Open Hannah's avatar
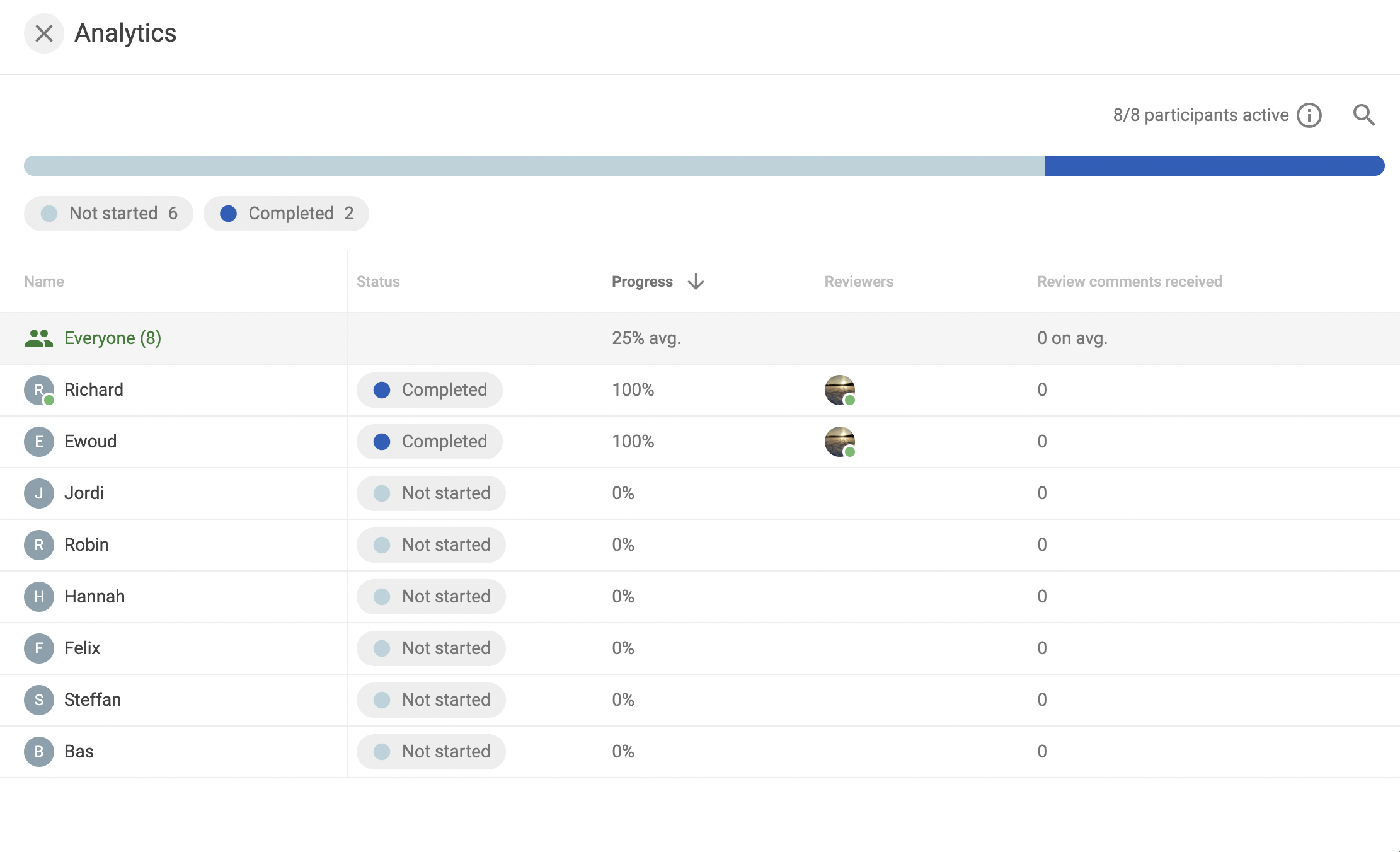The width and height of the screenshot is (1400, 852). 39,597
